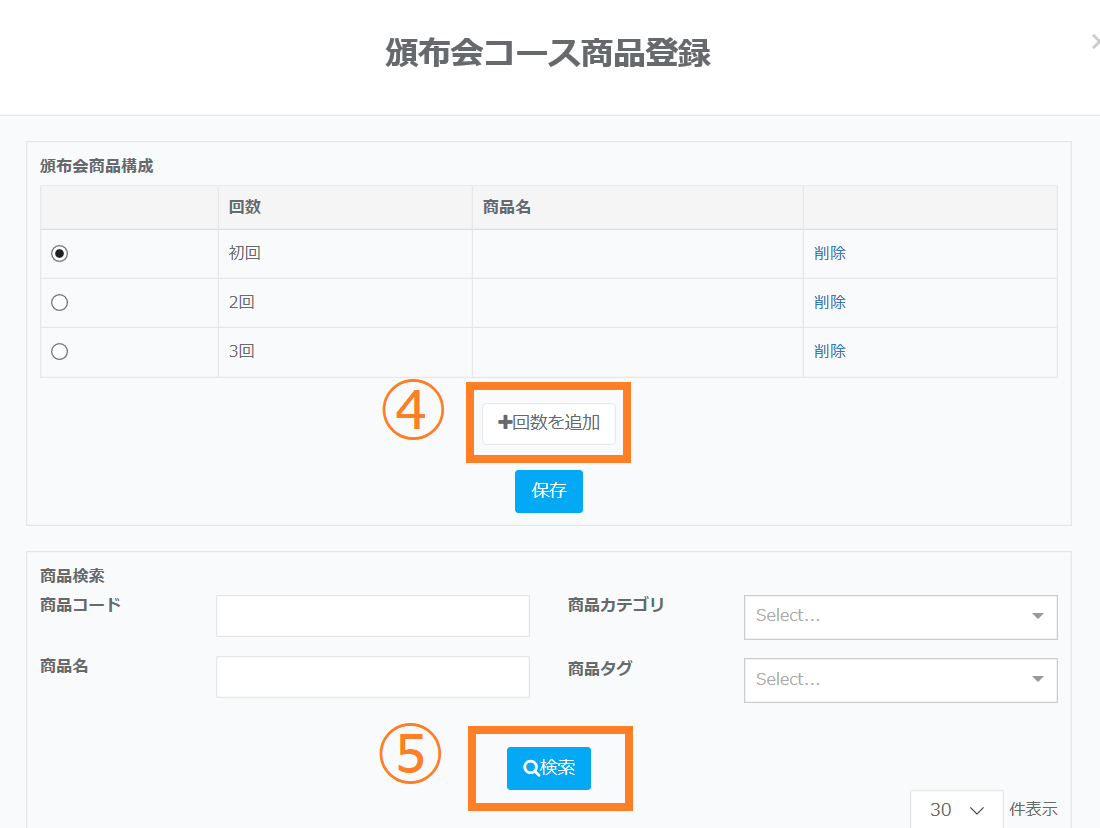Click into the 商品名 search input

[372, 677]
